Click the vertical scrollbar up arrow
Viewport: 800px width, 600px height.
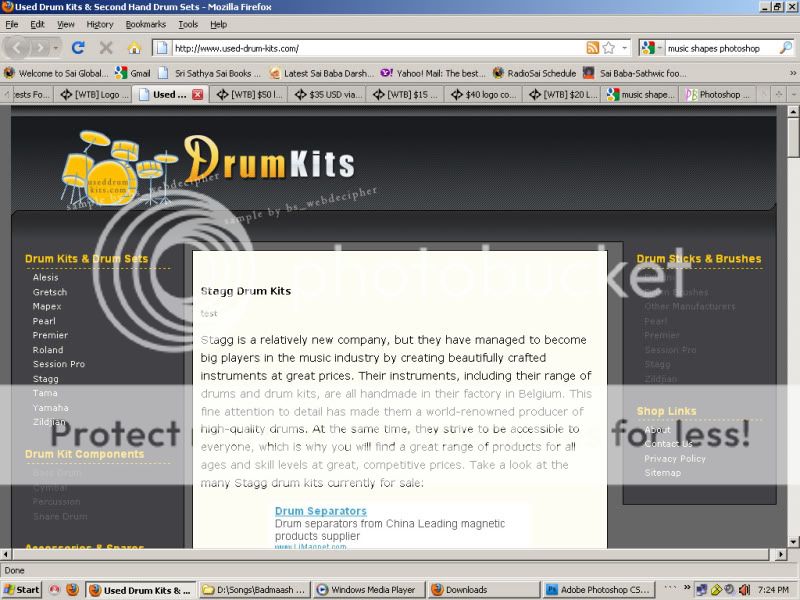(793, 111)
